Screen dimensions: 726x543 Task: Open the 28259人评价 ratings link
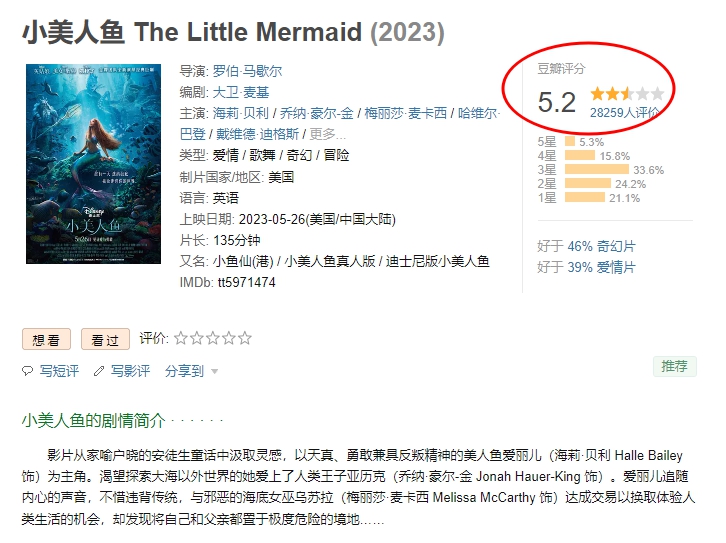(x=625, y=112)
